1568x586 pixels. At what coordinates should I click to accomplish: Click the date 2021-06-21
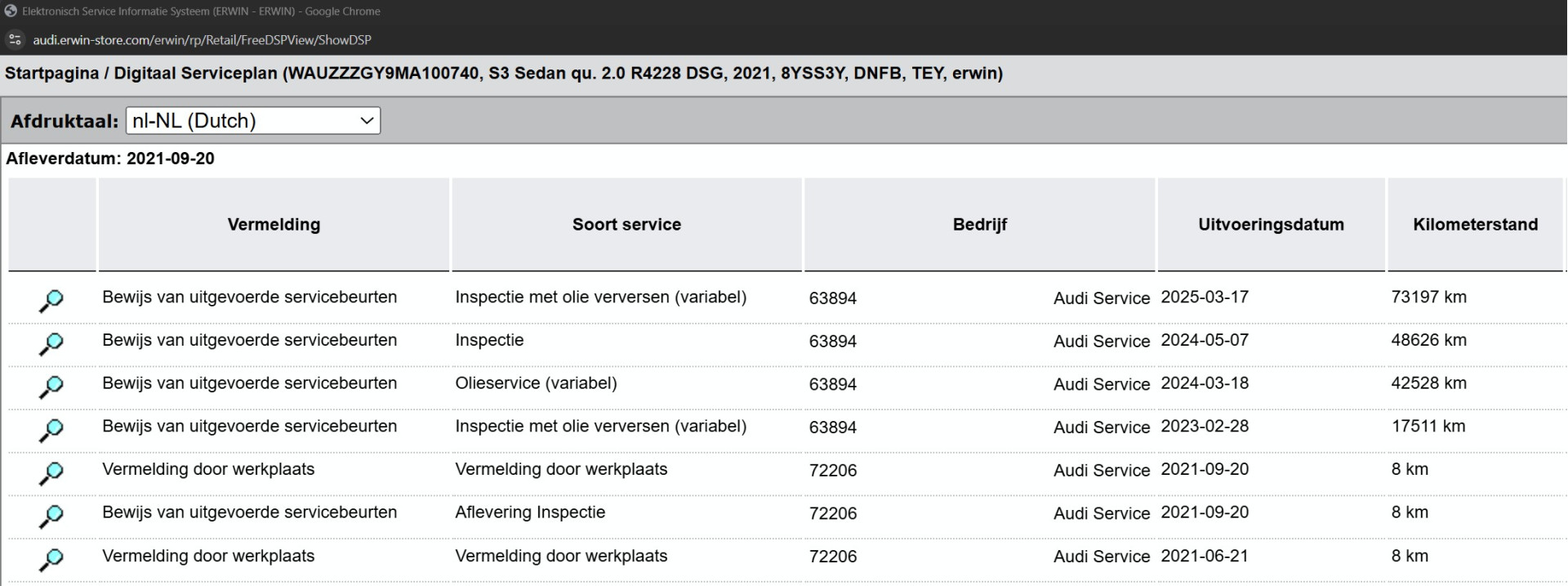pos(1205,556)
